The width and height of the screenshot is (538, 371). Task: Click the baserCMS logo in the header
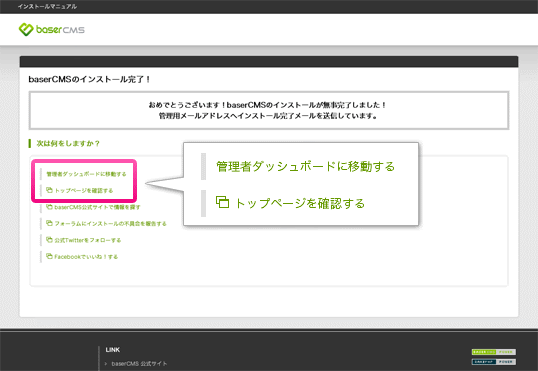51,30
